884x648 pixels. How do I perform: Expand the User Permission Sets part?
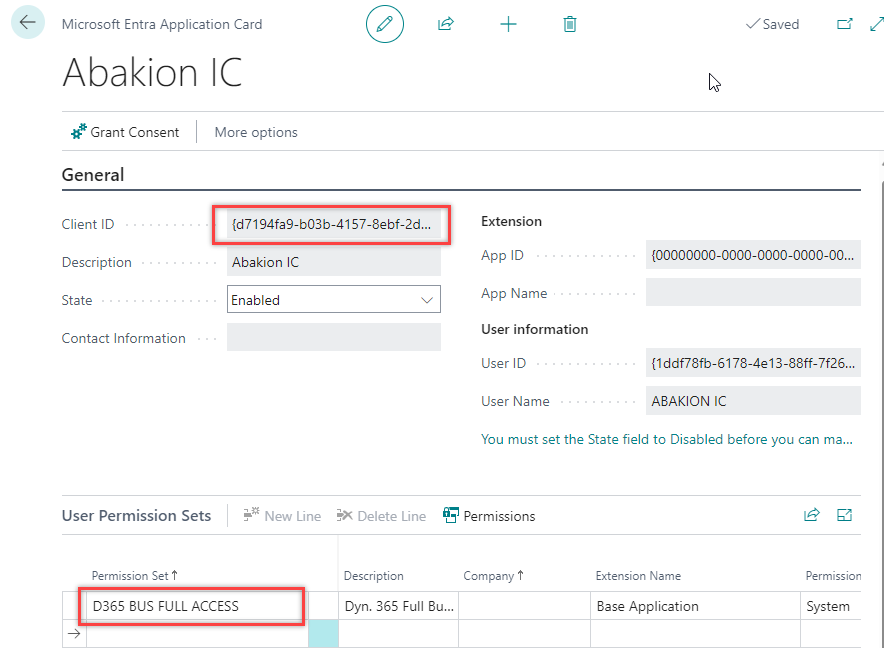(844, 514)
